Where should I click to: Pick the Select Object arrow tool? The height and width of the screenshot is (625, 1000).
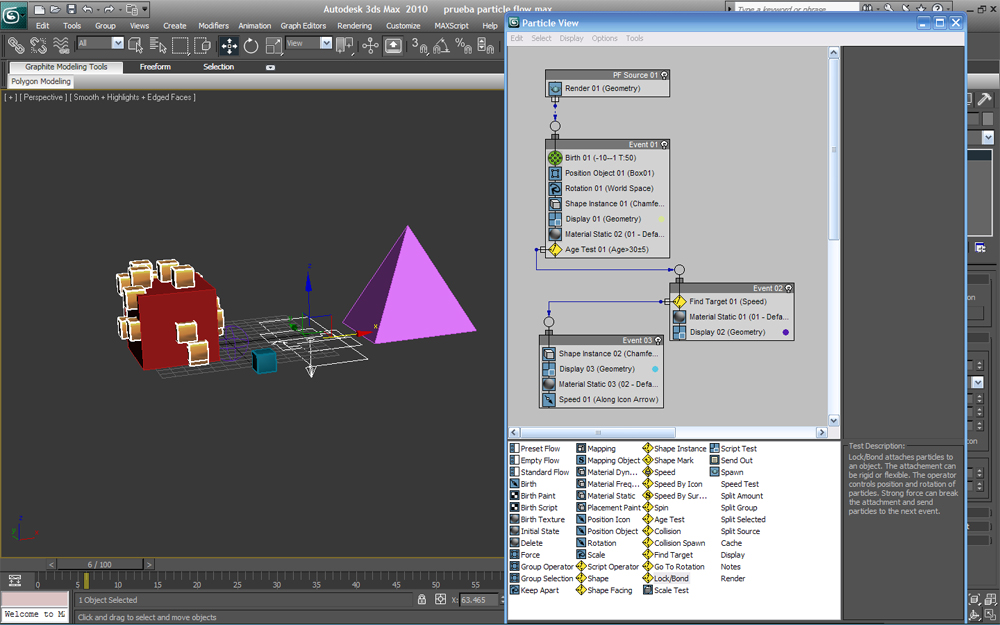point(135,45)
